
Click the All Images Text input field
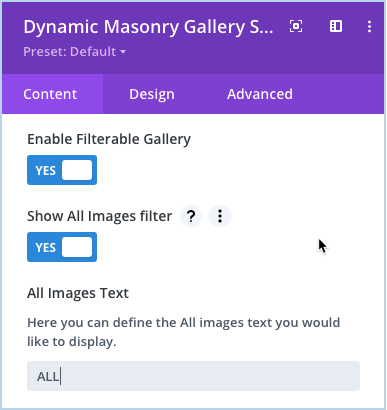[193, 376]
